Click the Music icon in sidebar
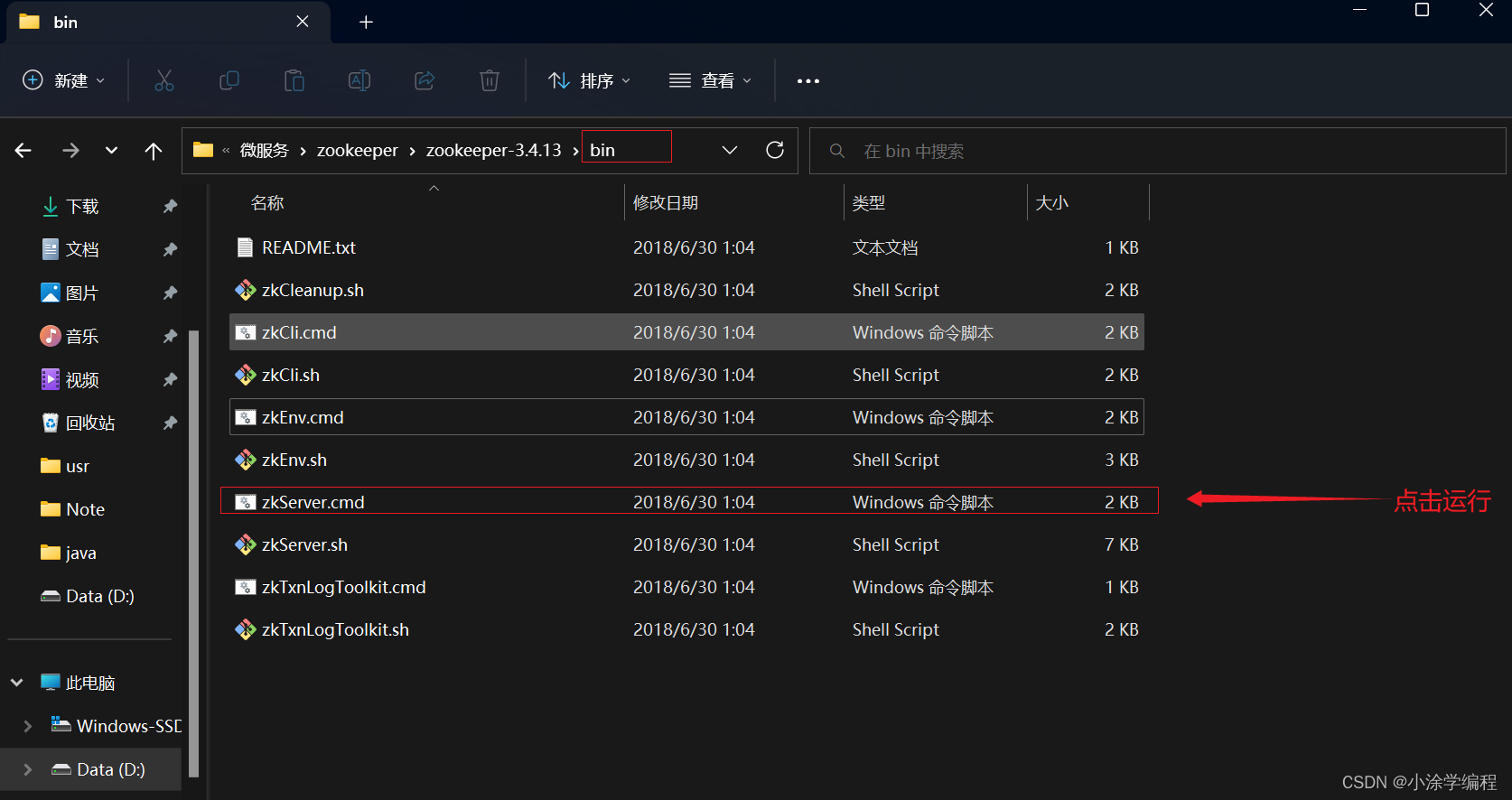Screen dimensions: 1512x800 [51, 336]
